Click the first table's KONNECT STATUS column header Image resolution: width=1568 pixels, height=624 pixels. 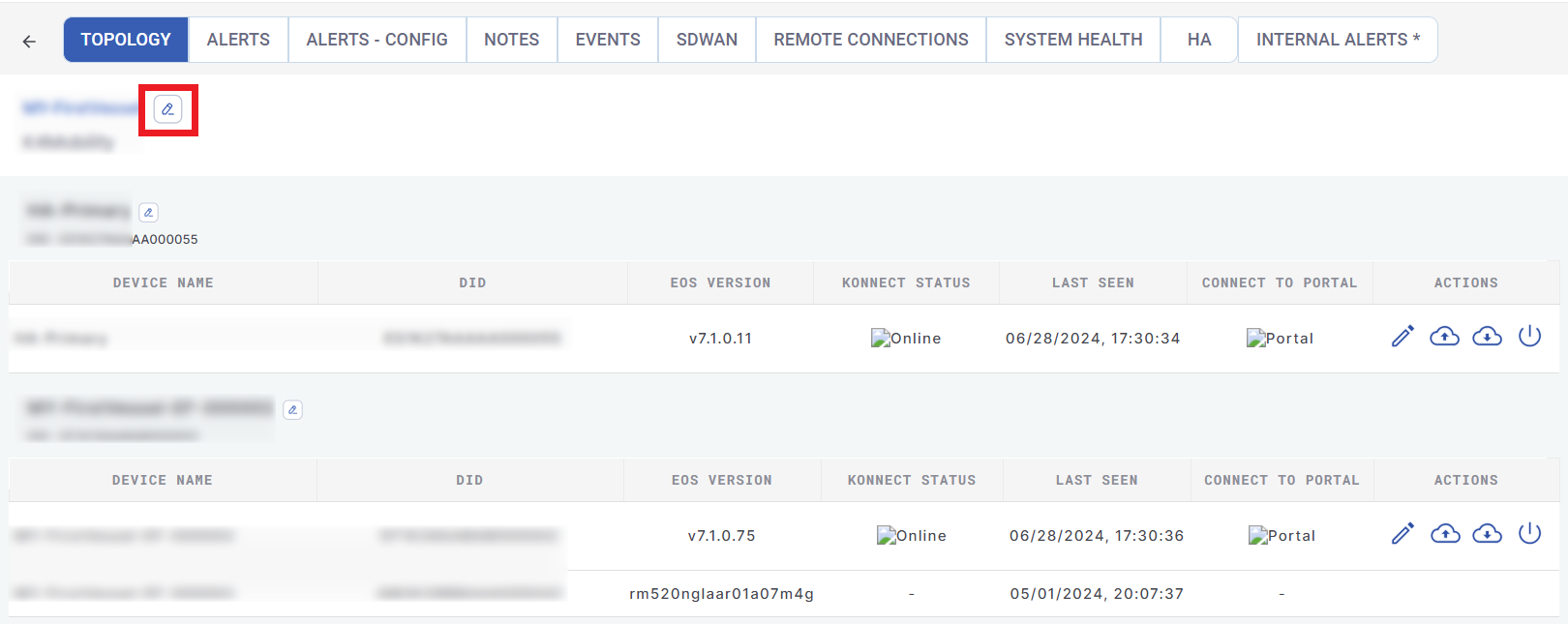click(906, 282)
